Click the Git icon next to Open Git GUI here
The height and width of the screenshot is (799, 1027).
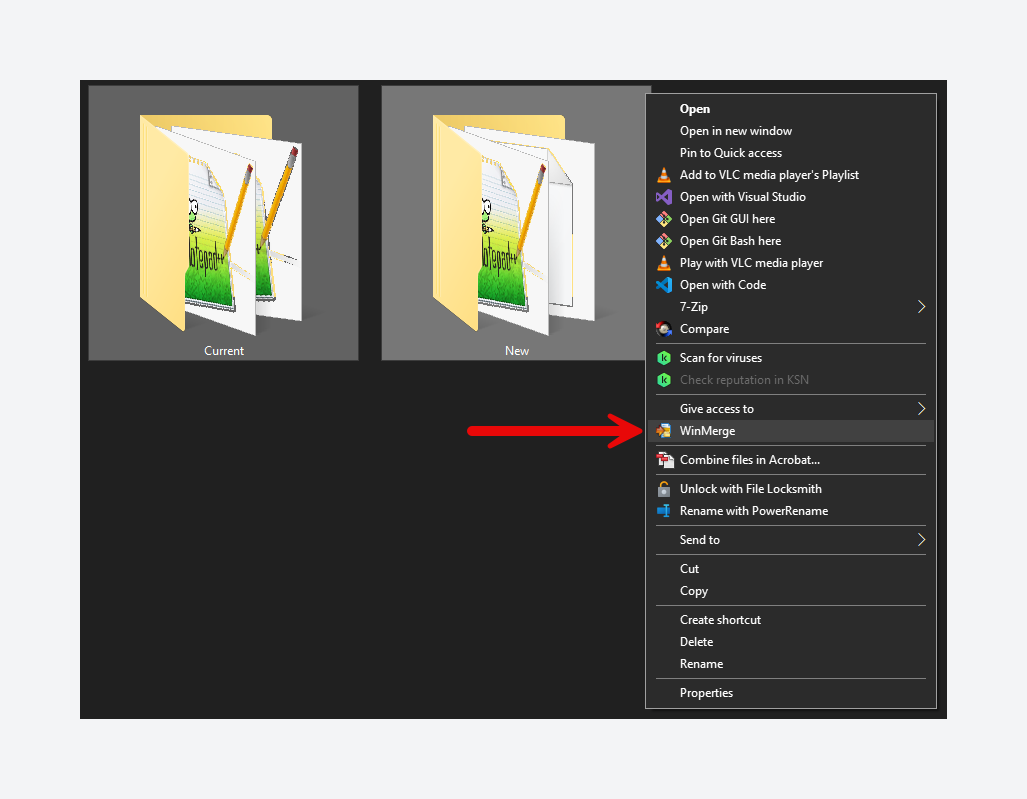coord(663,219)
